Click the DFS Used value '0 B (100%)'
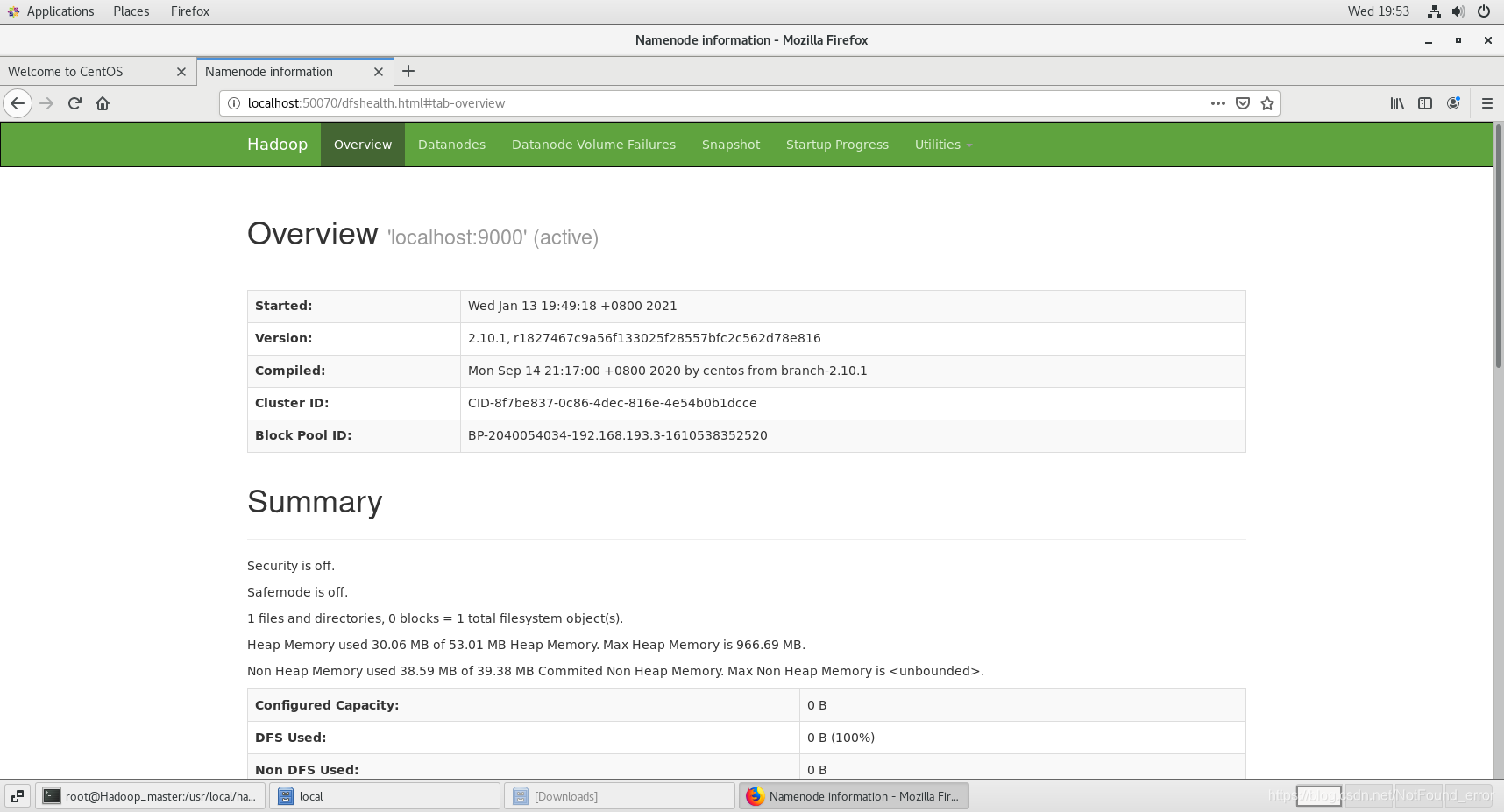The width and height of the screenshot is (1504, 812). point(841,738)
